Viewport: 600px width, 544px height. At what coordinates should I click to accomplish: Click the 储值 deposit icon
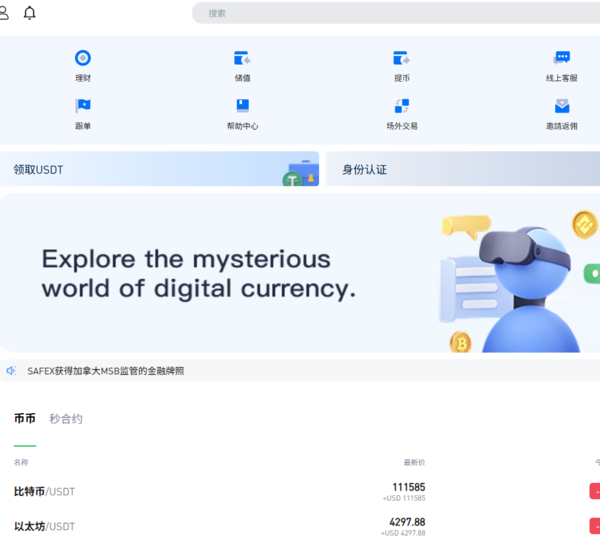pos(242,59)
